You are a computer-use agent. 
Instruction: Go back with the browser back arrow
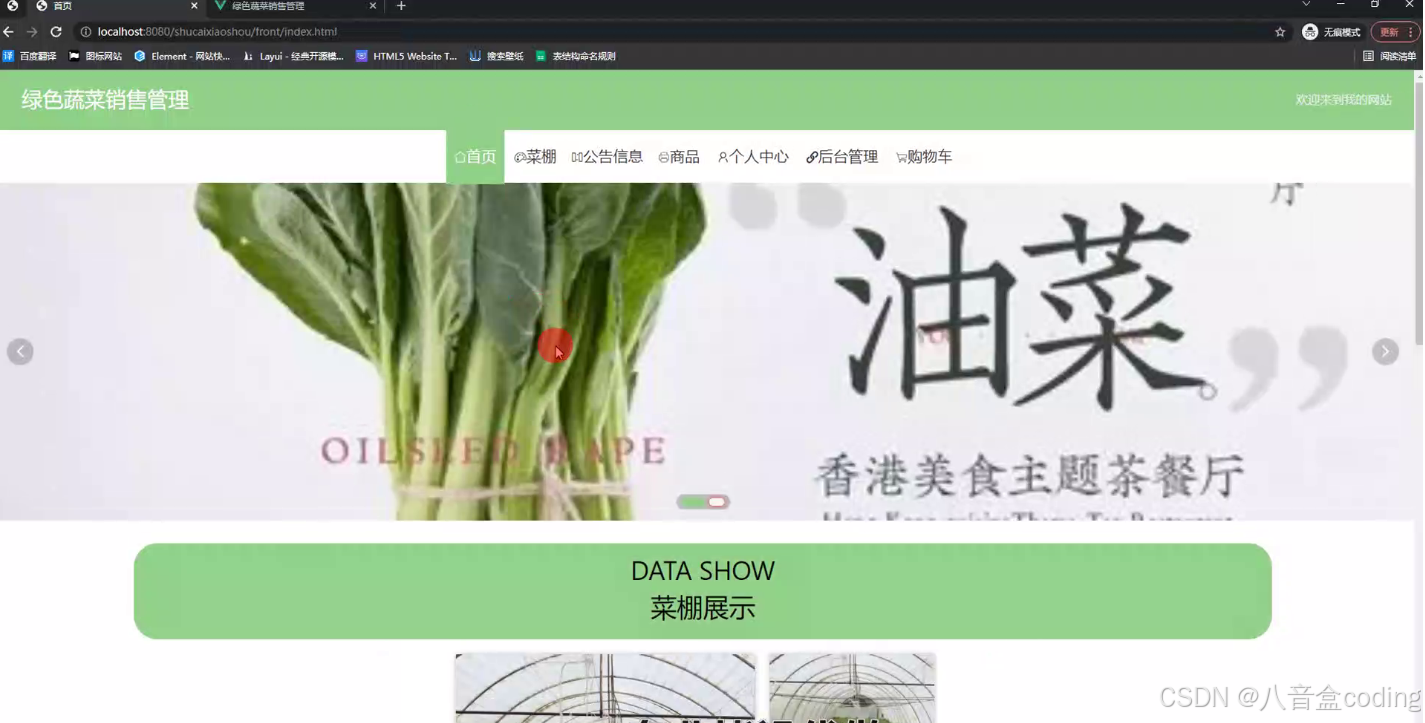click(x=9, y=32)
